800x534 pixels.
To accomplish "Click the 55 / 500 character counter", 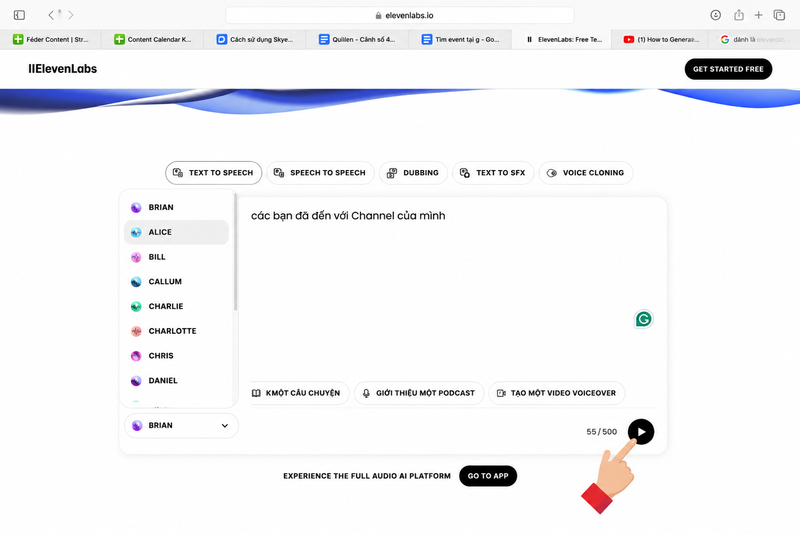I will tap(602, 431).
